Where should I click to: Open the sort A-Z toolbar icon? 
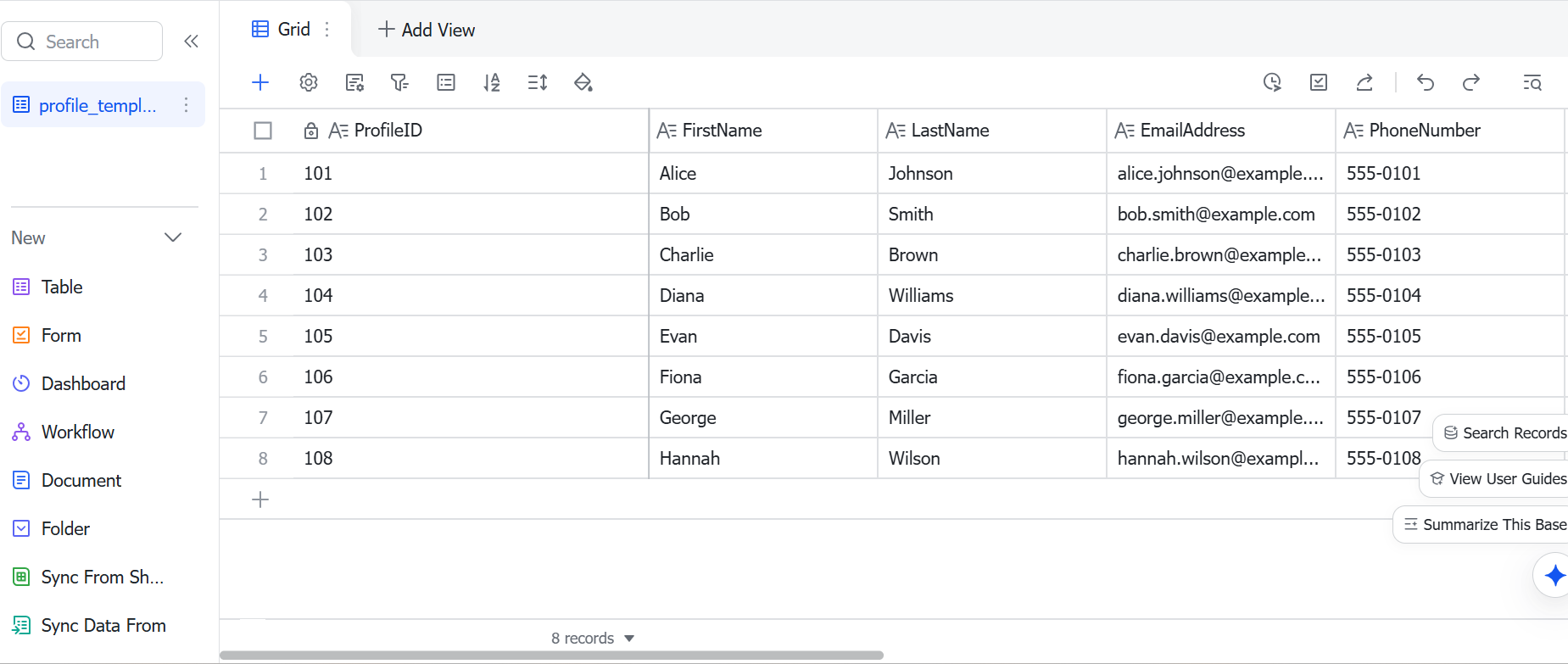(x=492, y=82)
